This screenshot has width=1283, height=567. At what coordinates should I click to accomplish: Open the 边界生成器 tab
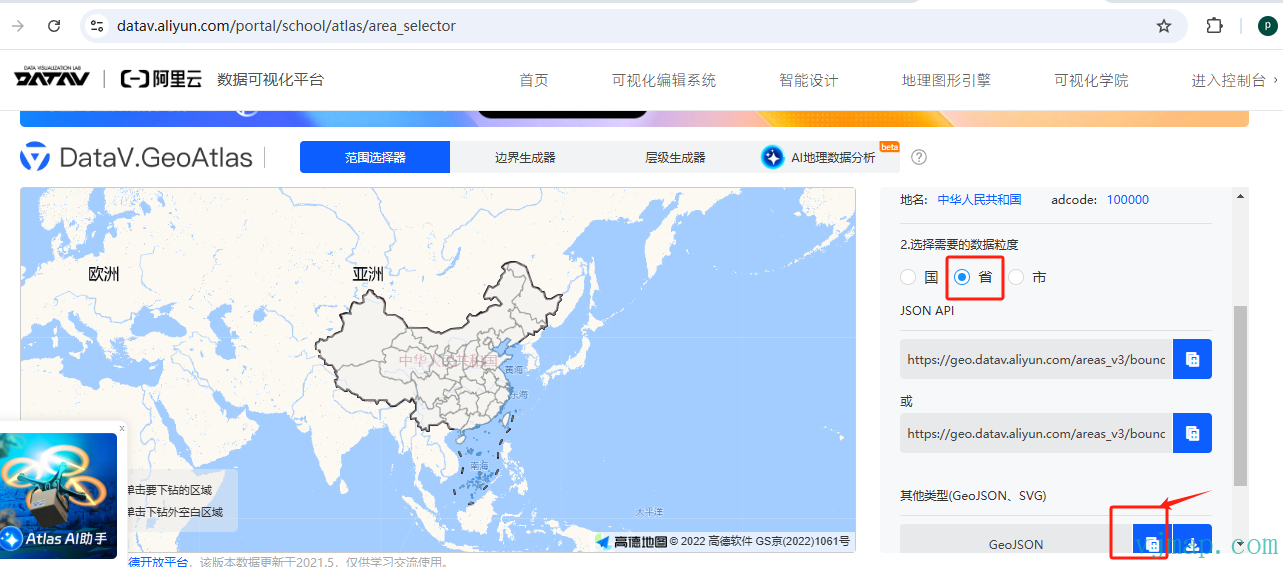(x=525, y=157)
